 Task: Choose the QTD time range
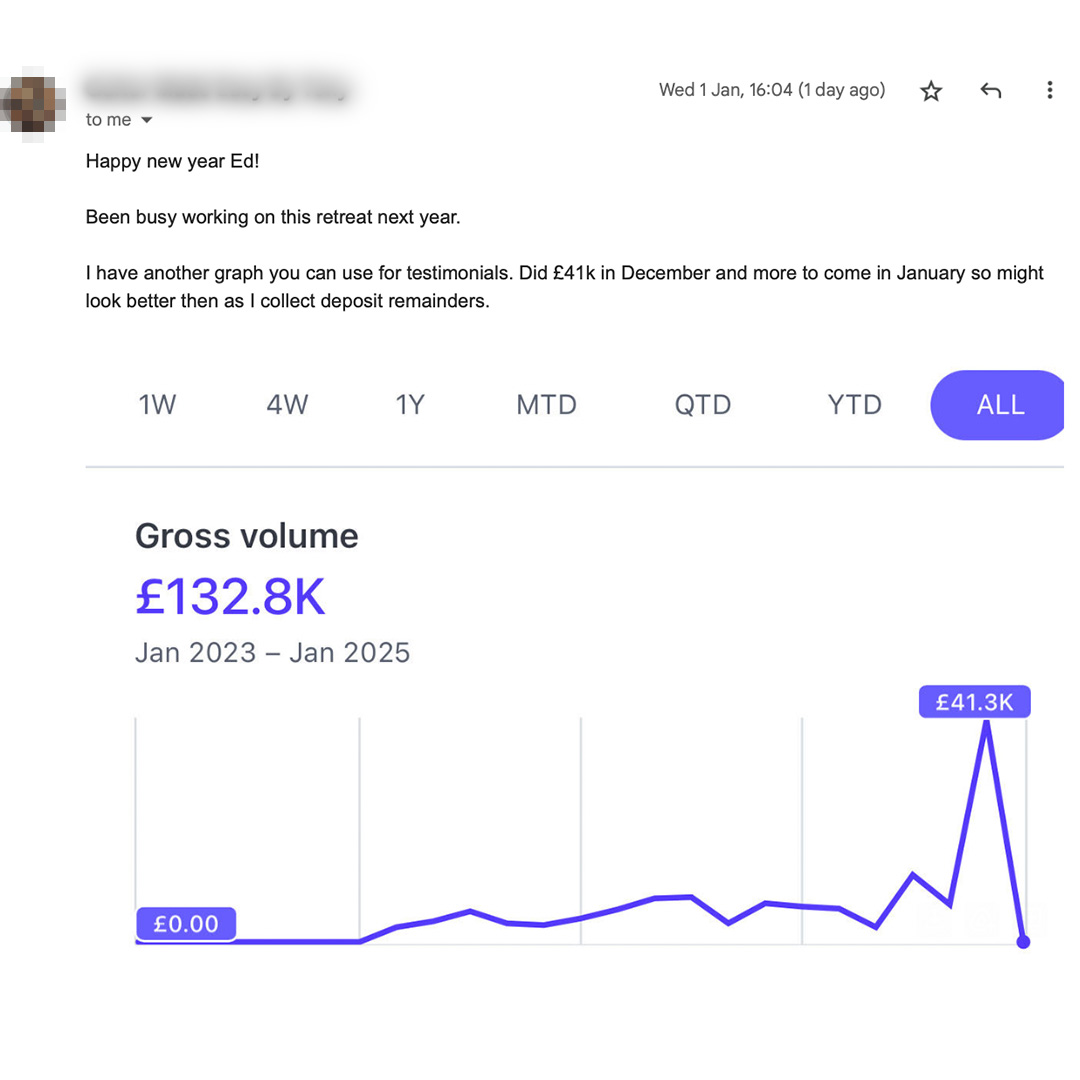[703, 405]
